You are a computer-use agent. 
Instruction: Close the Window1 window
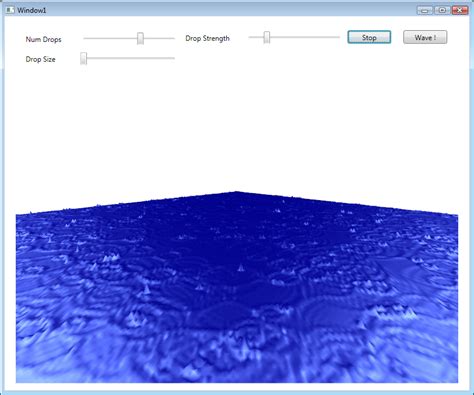[x=460, y=10]
